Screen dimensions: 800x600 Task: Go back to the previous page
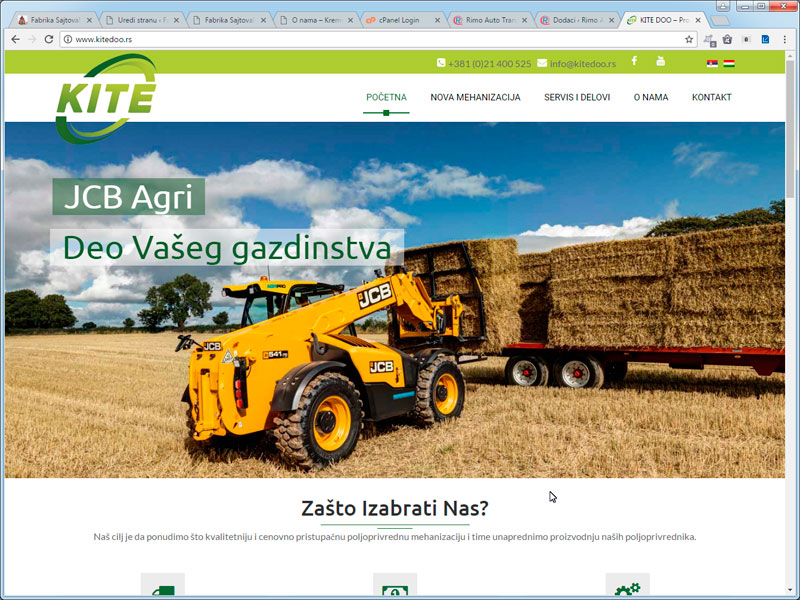15,39
